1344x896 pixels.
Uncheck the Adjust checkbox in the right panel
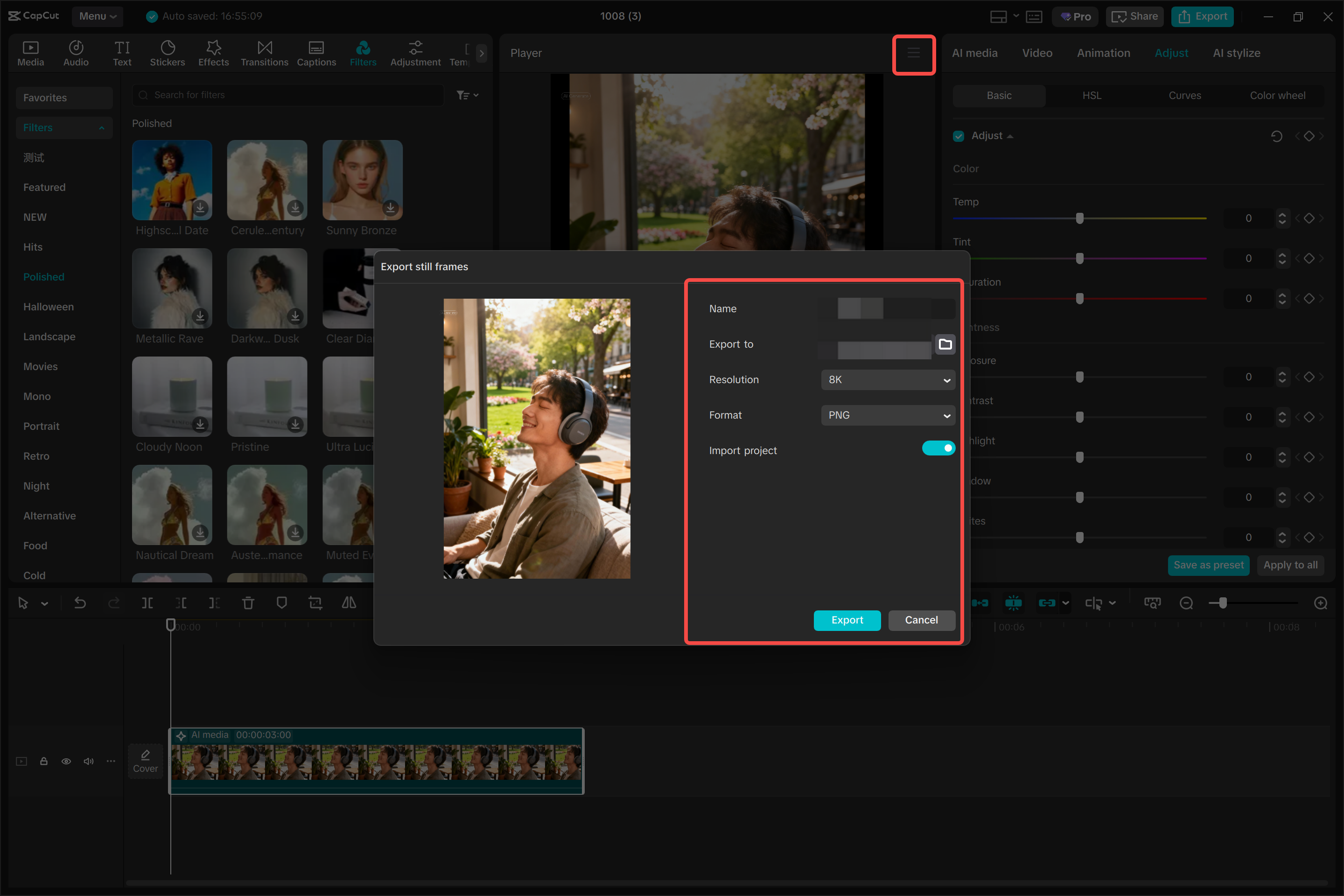pyautogui.click(x=959, y=136)
